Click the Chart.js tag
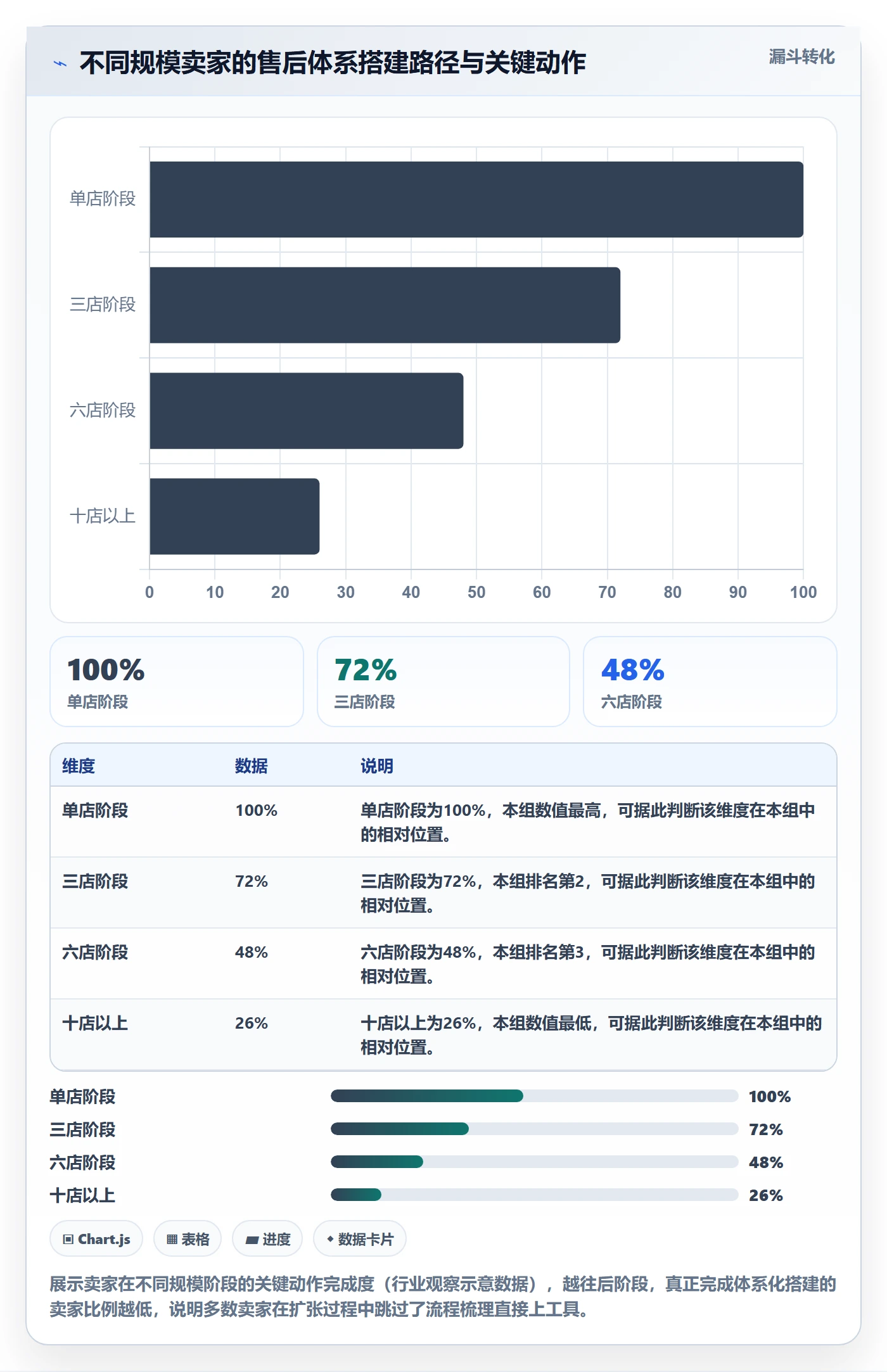The image size is (887, 1372). (96, 1239)
